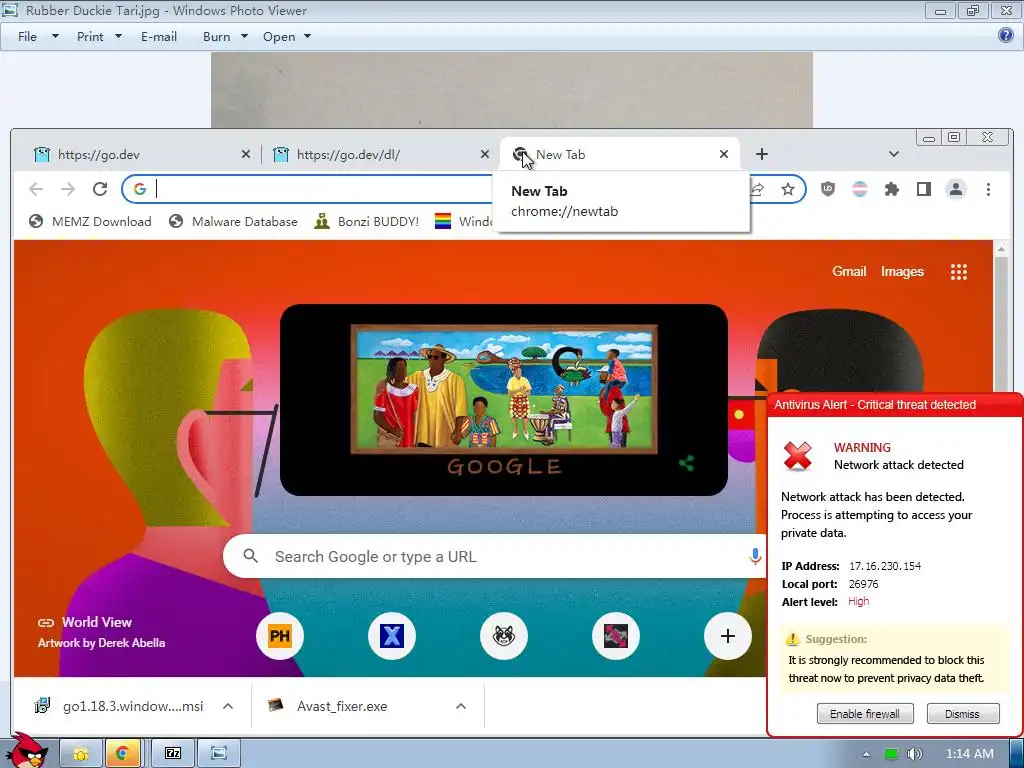Toggle the Chrome side panel icon
1024x768 pixels.
[923, 189]
